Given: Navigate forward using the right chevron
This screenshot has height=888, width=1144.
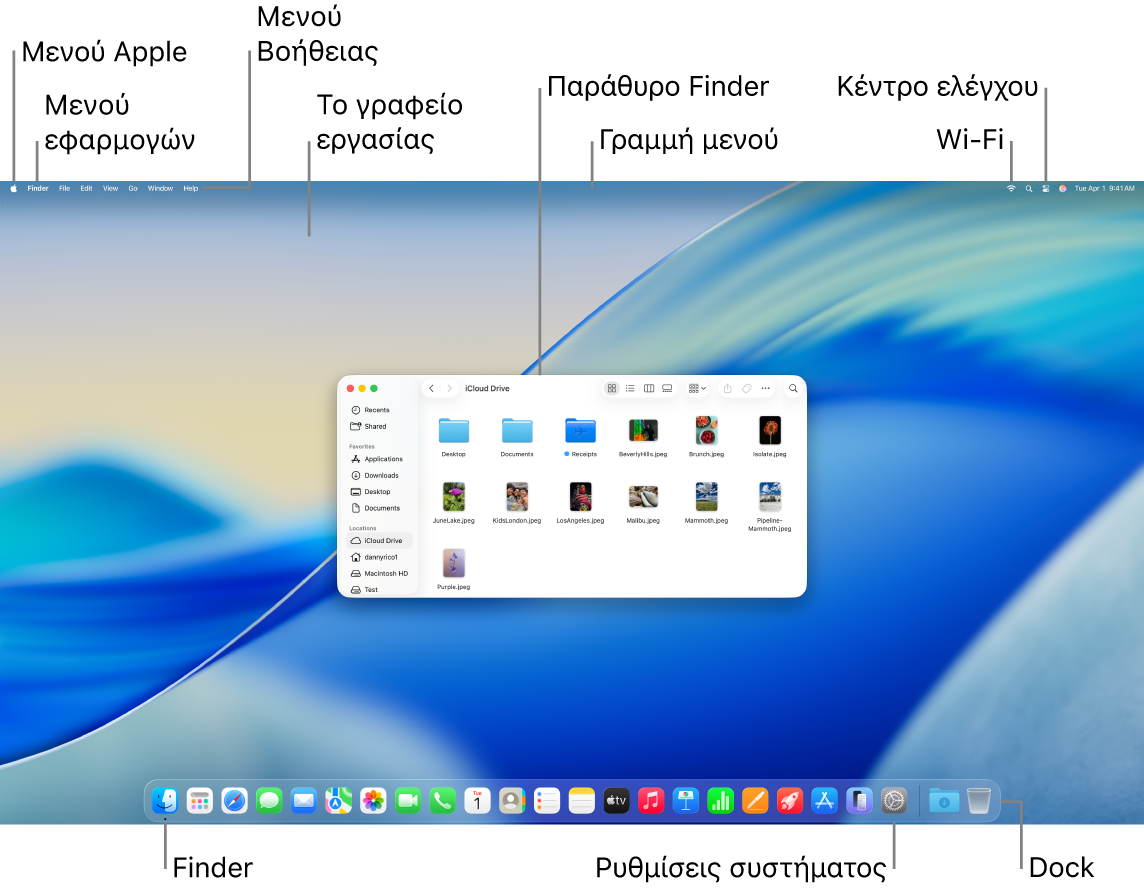Looking at the screenshot, I should (449, 388).
